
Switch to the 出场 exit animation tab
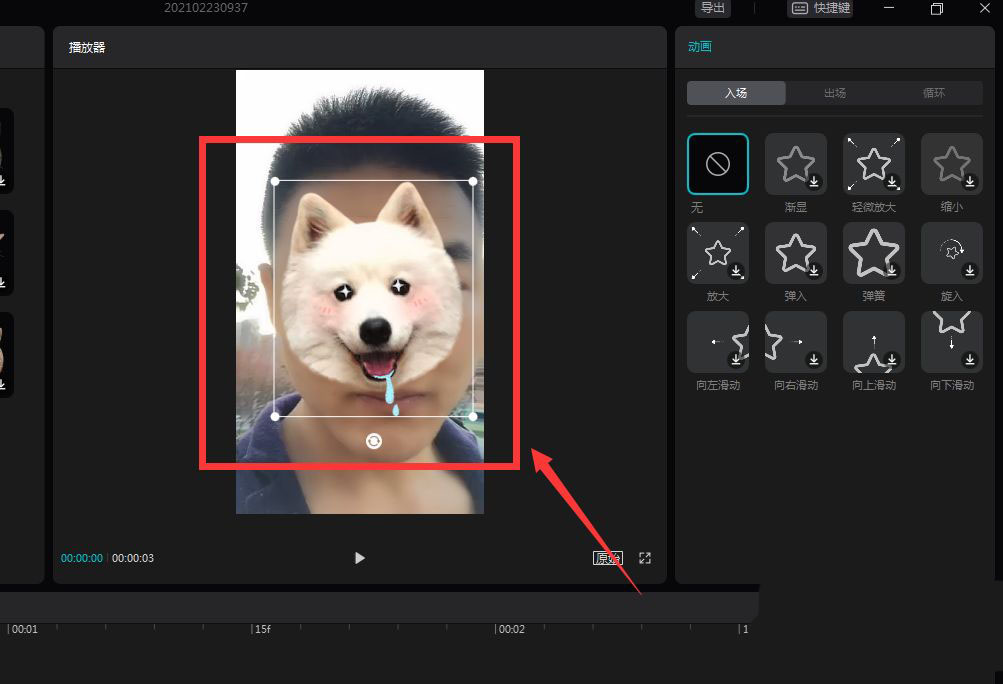(835, 93)
